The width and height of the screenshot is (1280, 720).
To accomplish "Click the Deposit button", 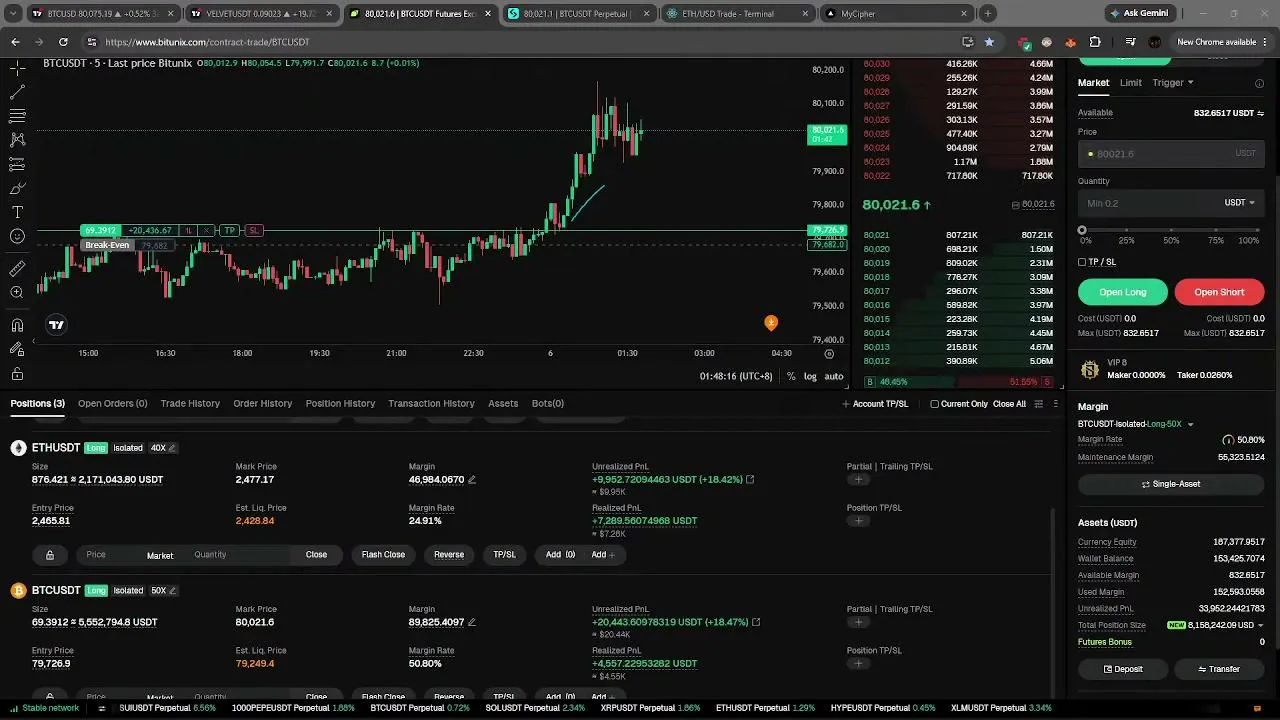I will 1123,669.
